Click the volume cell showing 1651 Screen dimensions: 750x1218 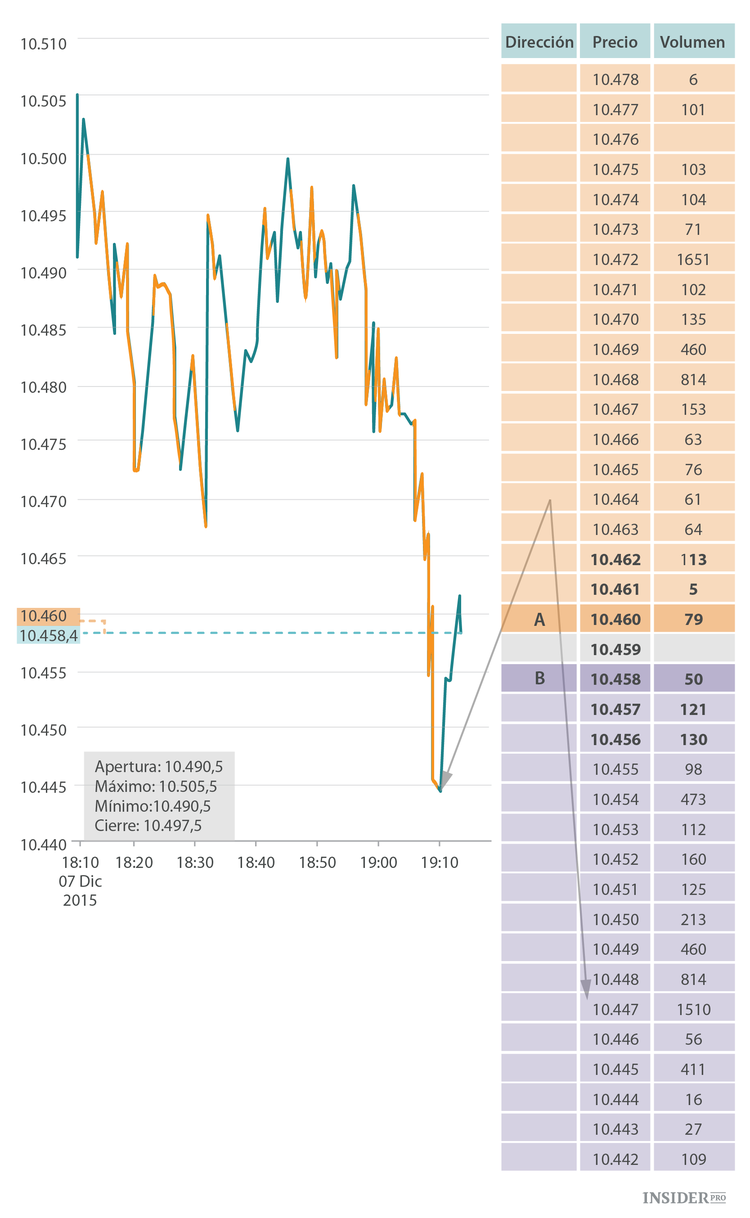click(x=693, y=259)
